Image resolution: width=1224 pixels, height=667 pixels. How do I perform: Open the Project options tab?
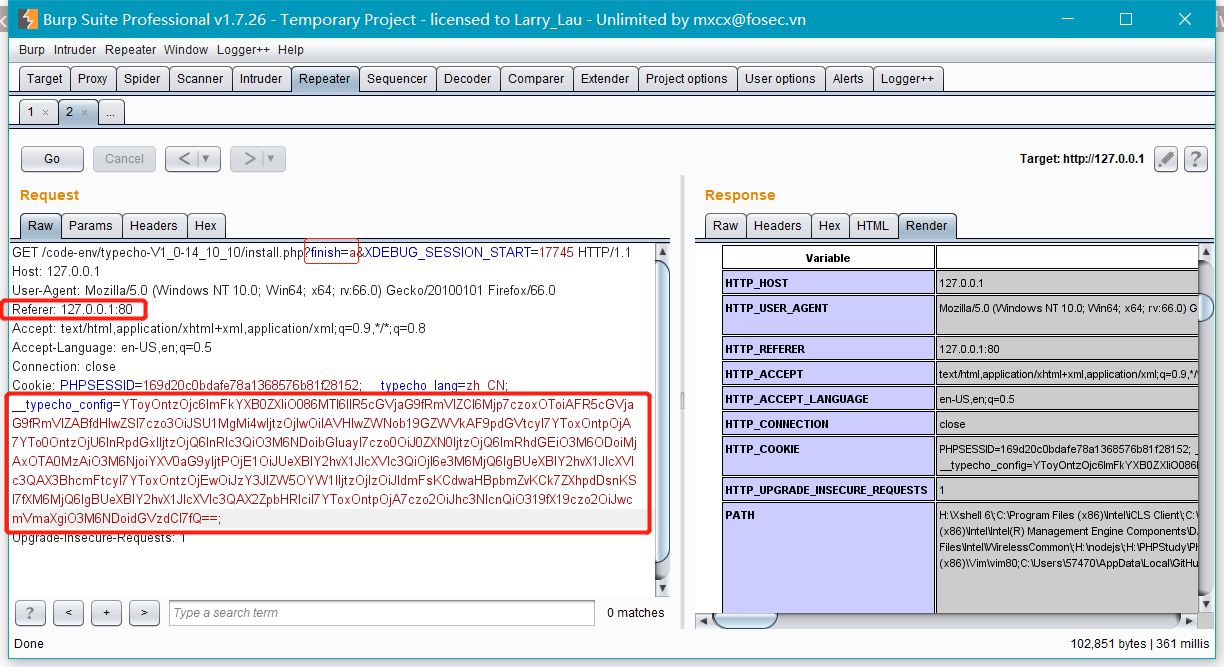pyautogui.click(x=687, y=79)
